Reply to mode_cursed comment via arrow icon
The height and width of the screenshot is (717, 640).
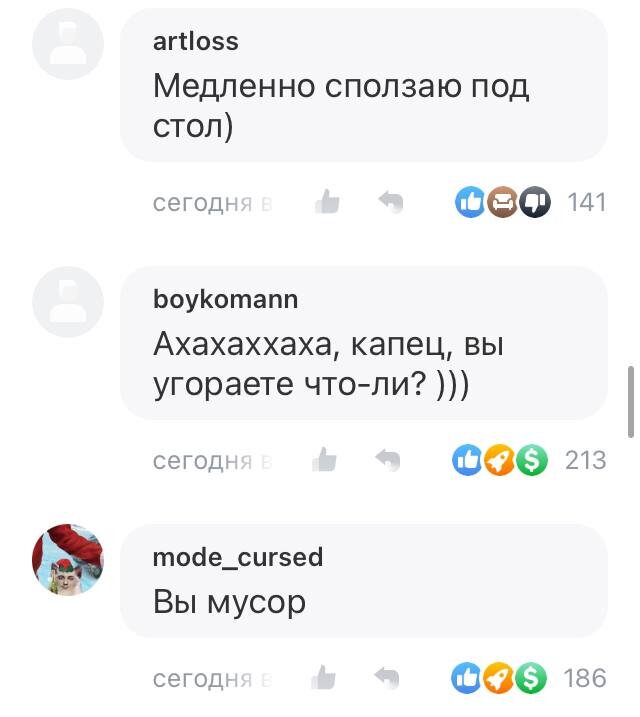(387, 678)
